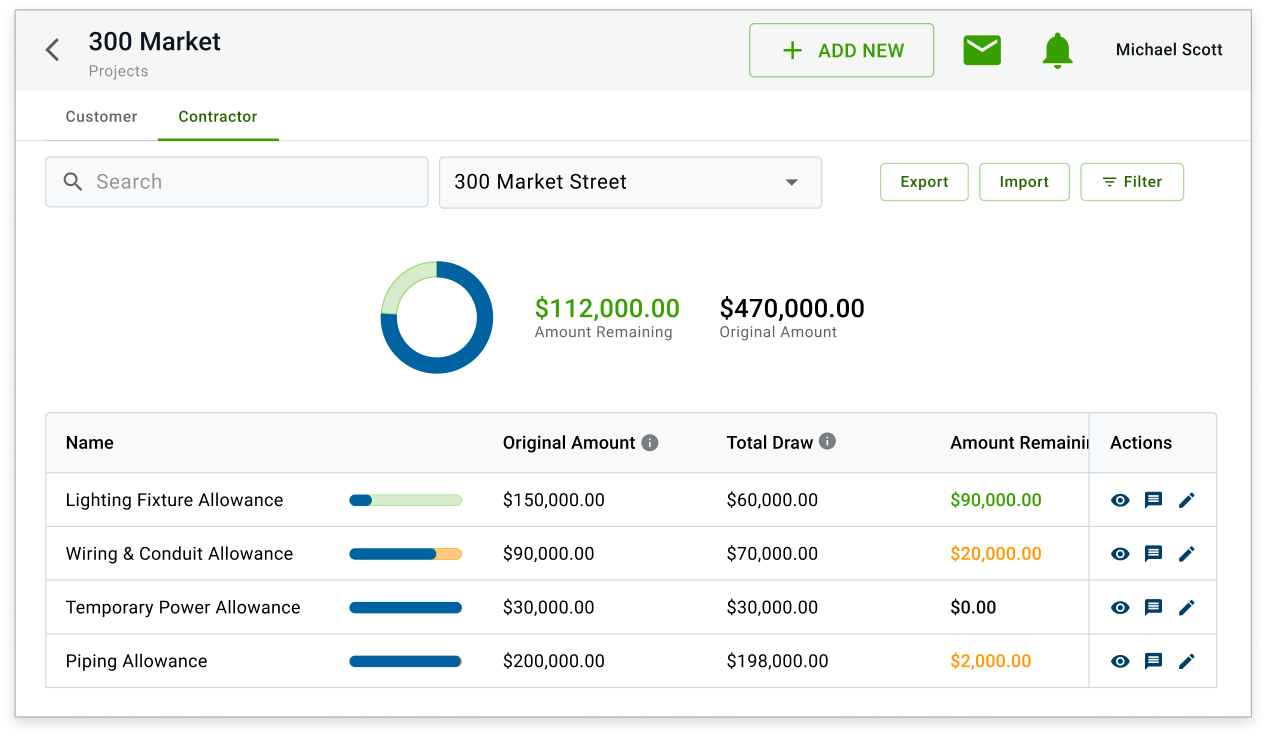Open comments for Lighting Fixture Allowance
1267x738 pixels.
tap(1153, 500)
